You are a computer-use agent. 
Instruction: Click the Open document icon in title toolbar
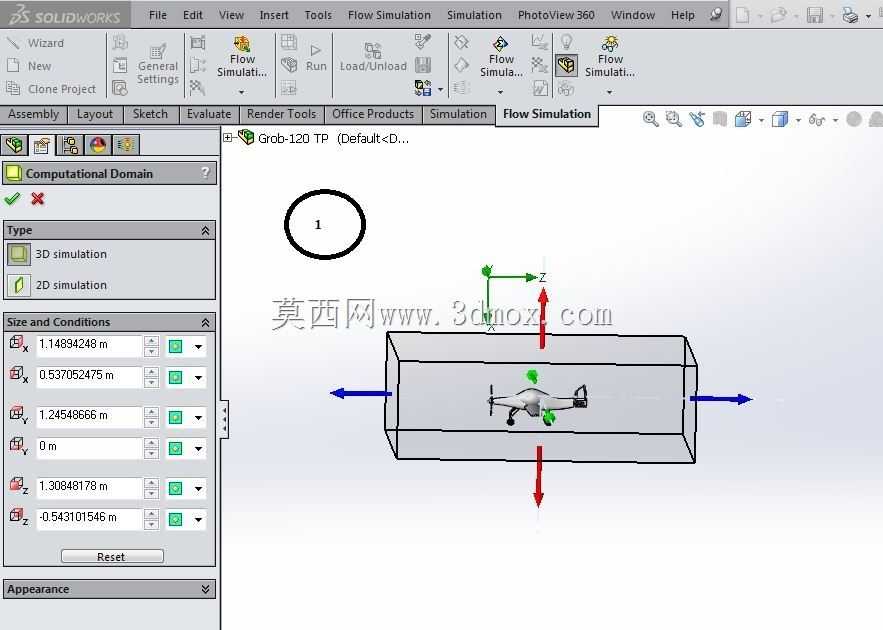(x=779, y=15)
